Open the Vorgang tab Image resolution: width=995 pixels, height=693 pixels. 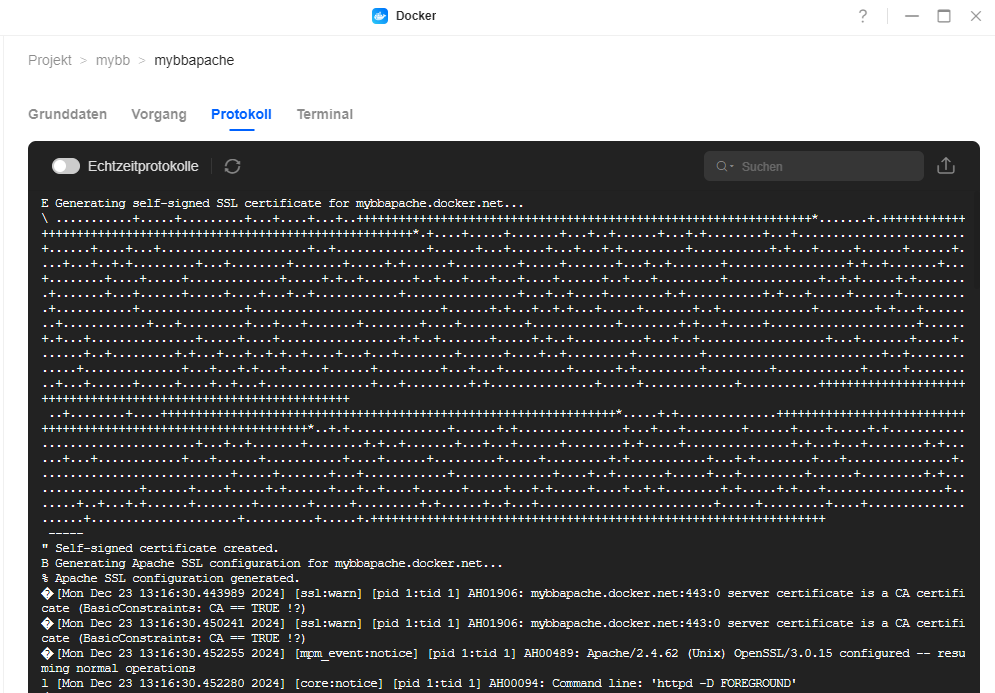point(159,114)
